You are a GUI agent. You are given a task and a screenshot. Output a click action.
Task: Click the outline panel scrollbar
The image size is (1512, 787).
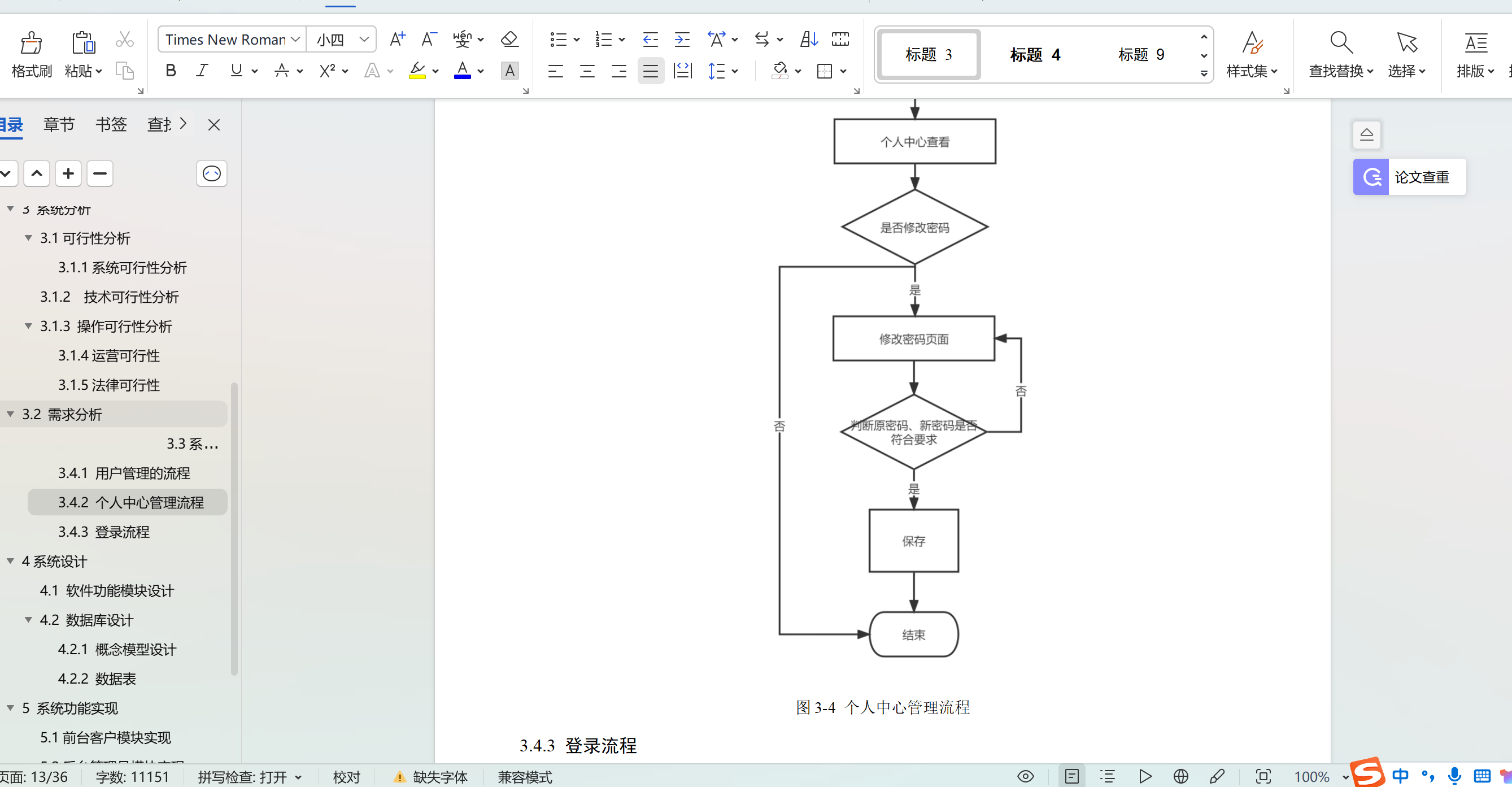[236, 529]
